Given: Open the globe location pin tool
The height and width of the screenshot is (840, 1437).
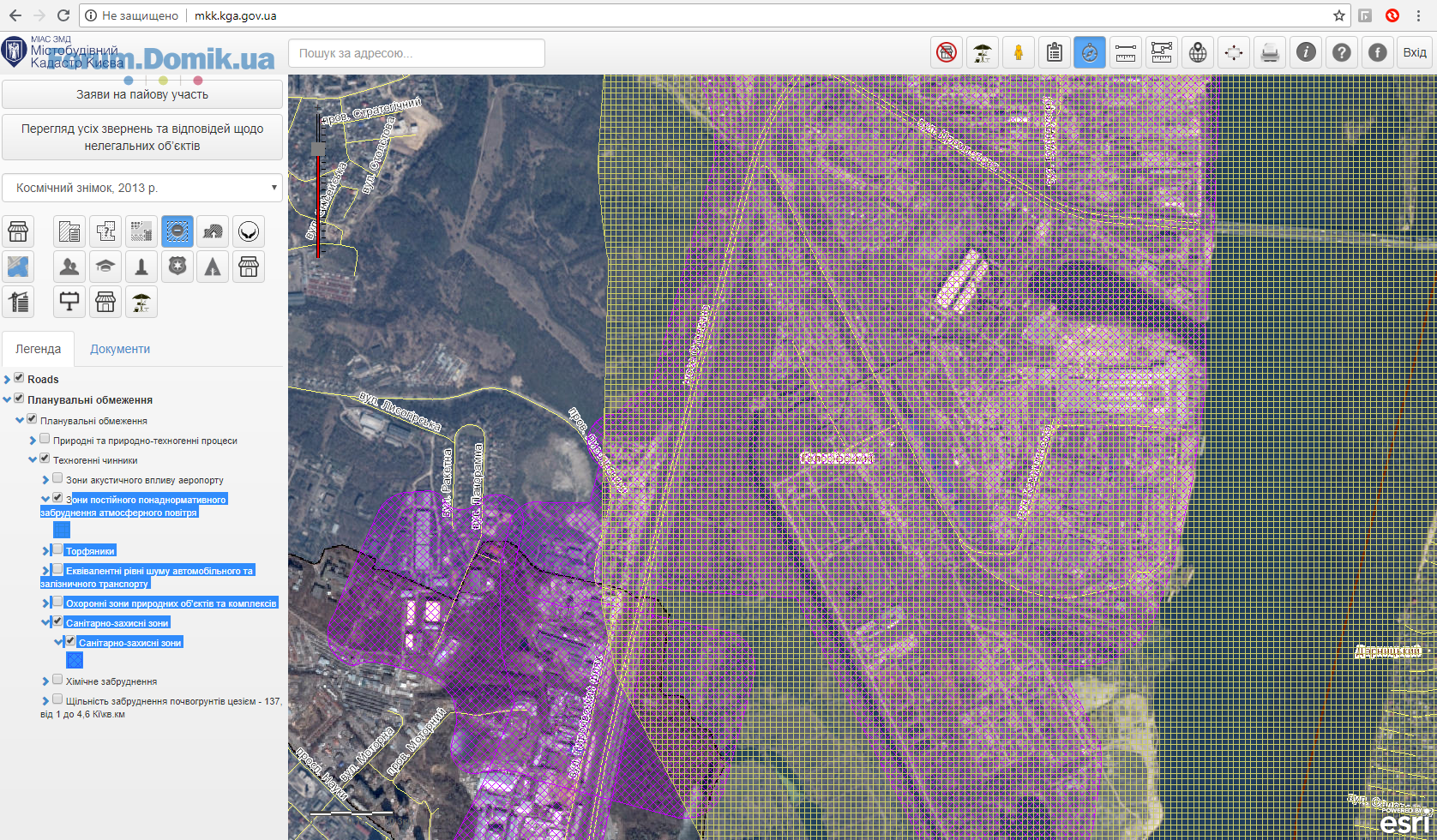Looking at the screenshot, I should (1198, 52).
